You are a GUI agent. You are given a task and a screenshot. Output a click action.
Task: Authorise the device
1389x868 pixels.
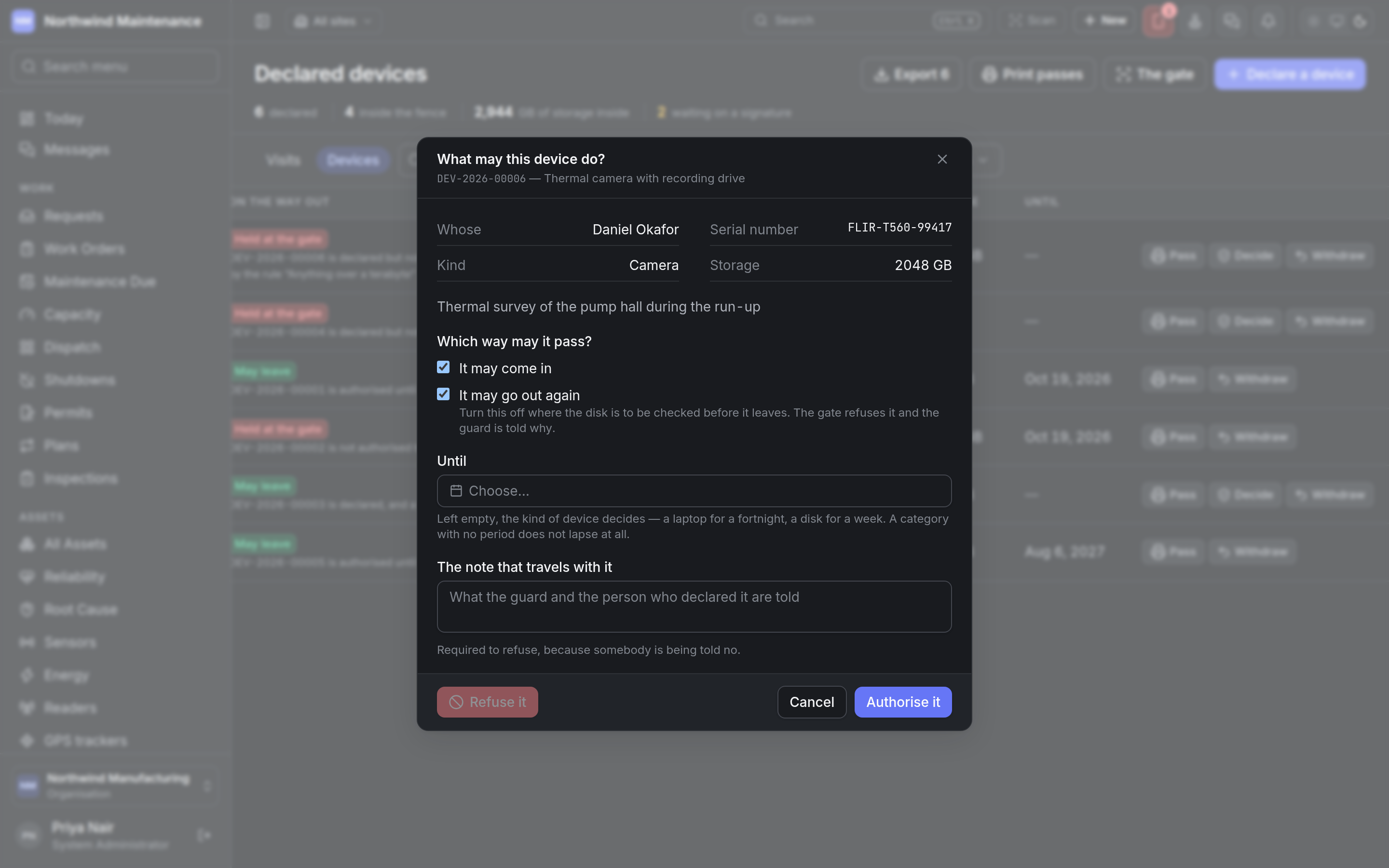pos(903,702)
